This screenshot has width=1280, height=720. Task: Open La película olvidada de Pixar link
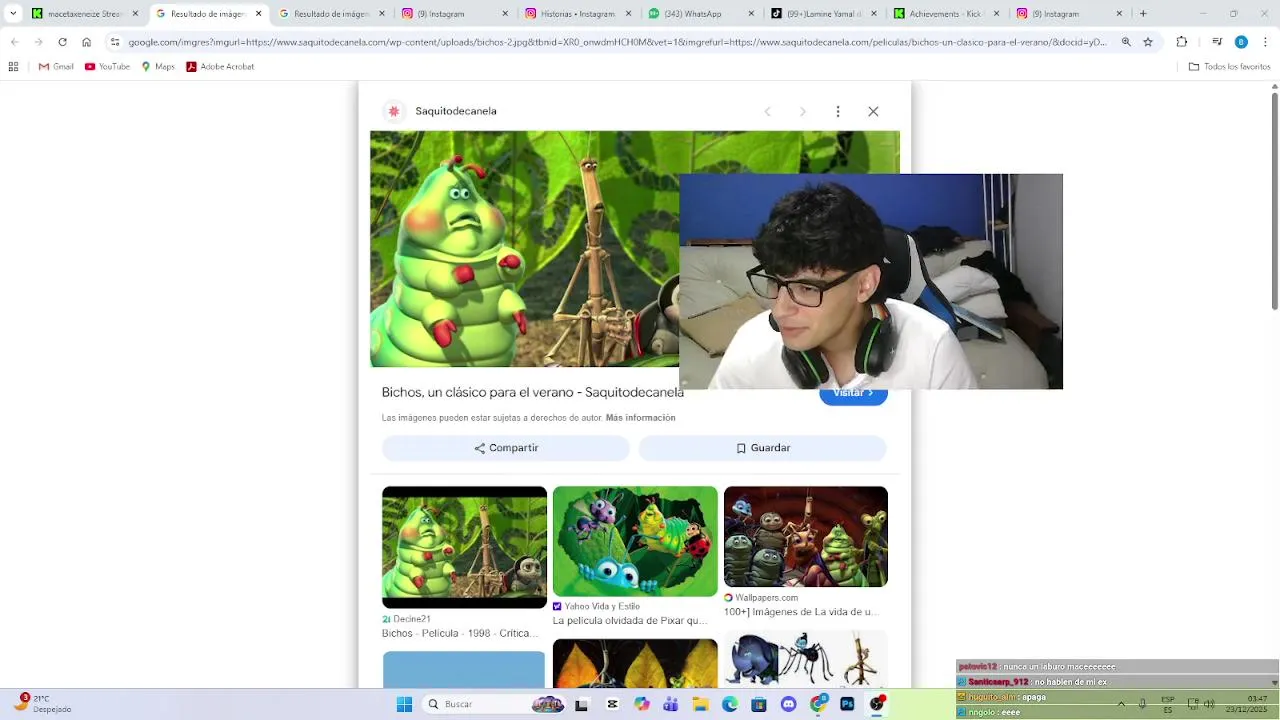click(630, 620)
